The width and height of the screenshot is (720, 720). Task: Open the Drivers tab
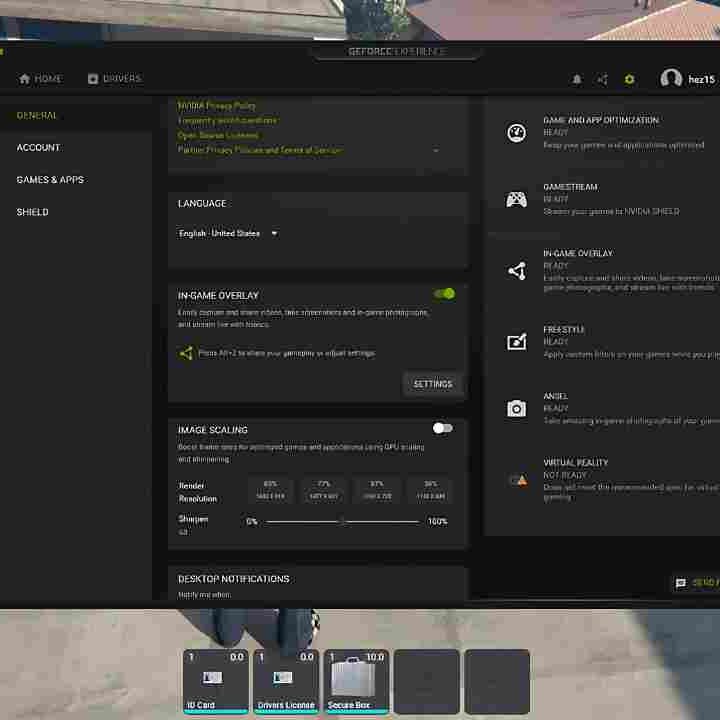coord(115,79)
